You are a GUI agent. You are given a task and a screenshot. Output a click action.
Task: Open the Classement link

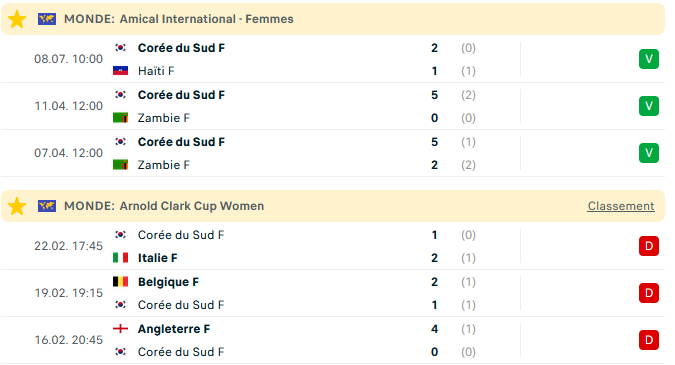(x=621, y=206)
